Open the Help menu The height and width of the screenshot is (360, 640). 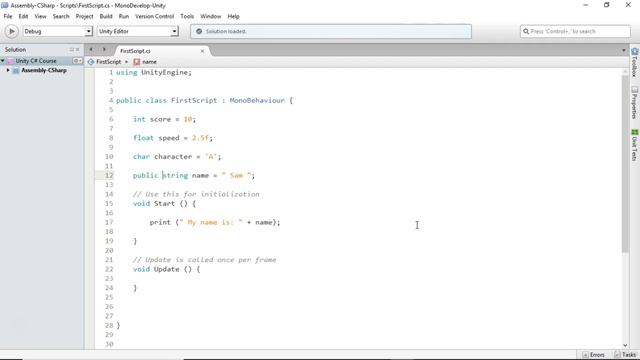233,16
